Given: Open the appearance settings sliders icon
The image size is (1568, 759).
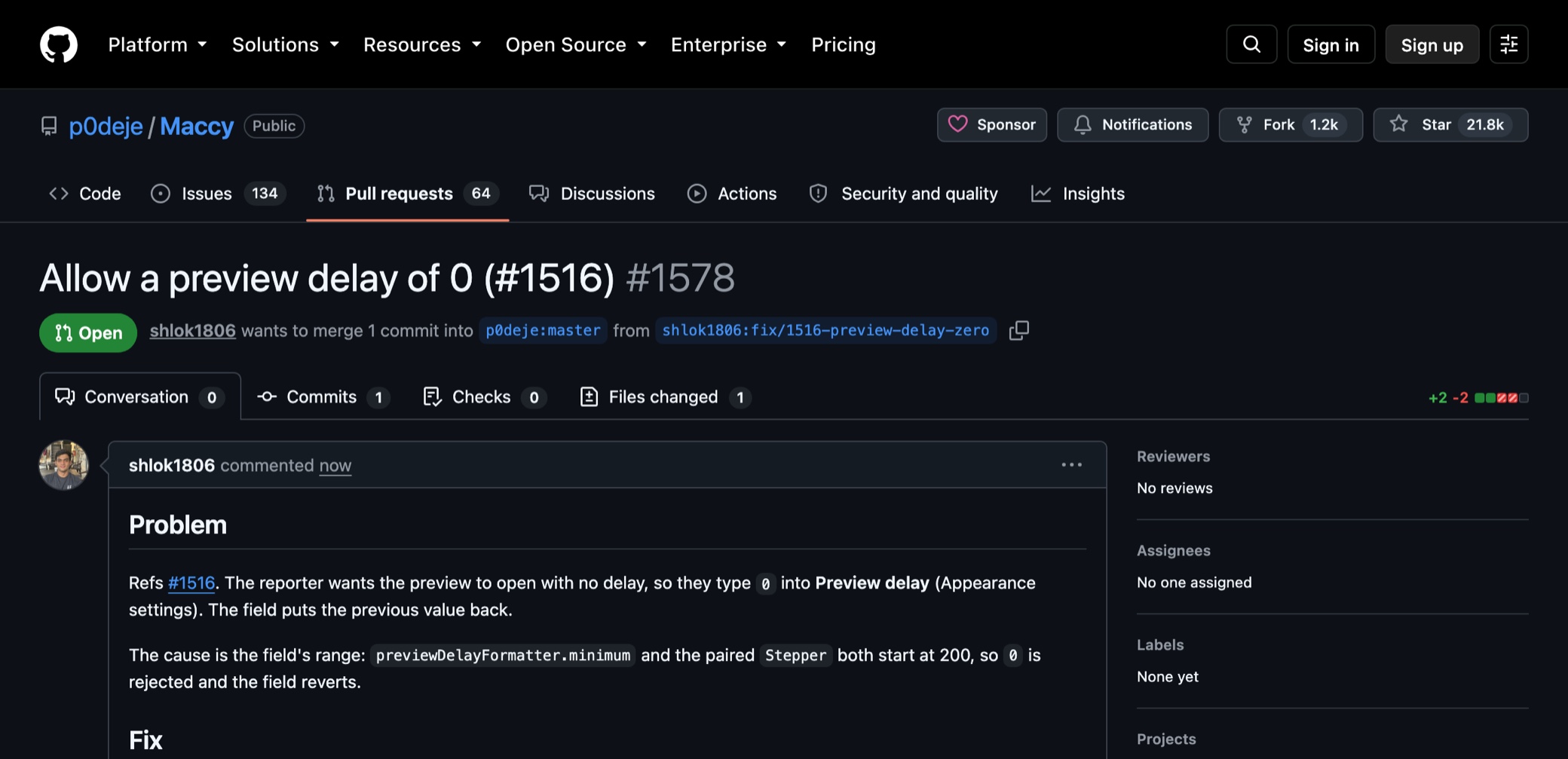Looking at the screenshot, I should [x=1508, y=44].
